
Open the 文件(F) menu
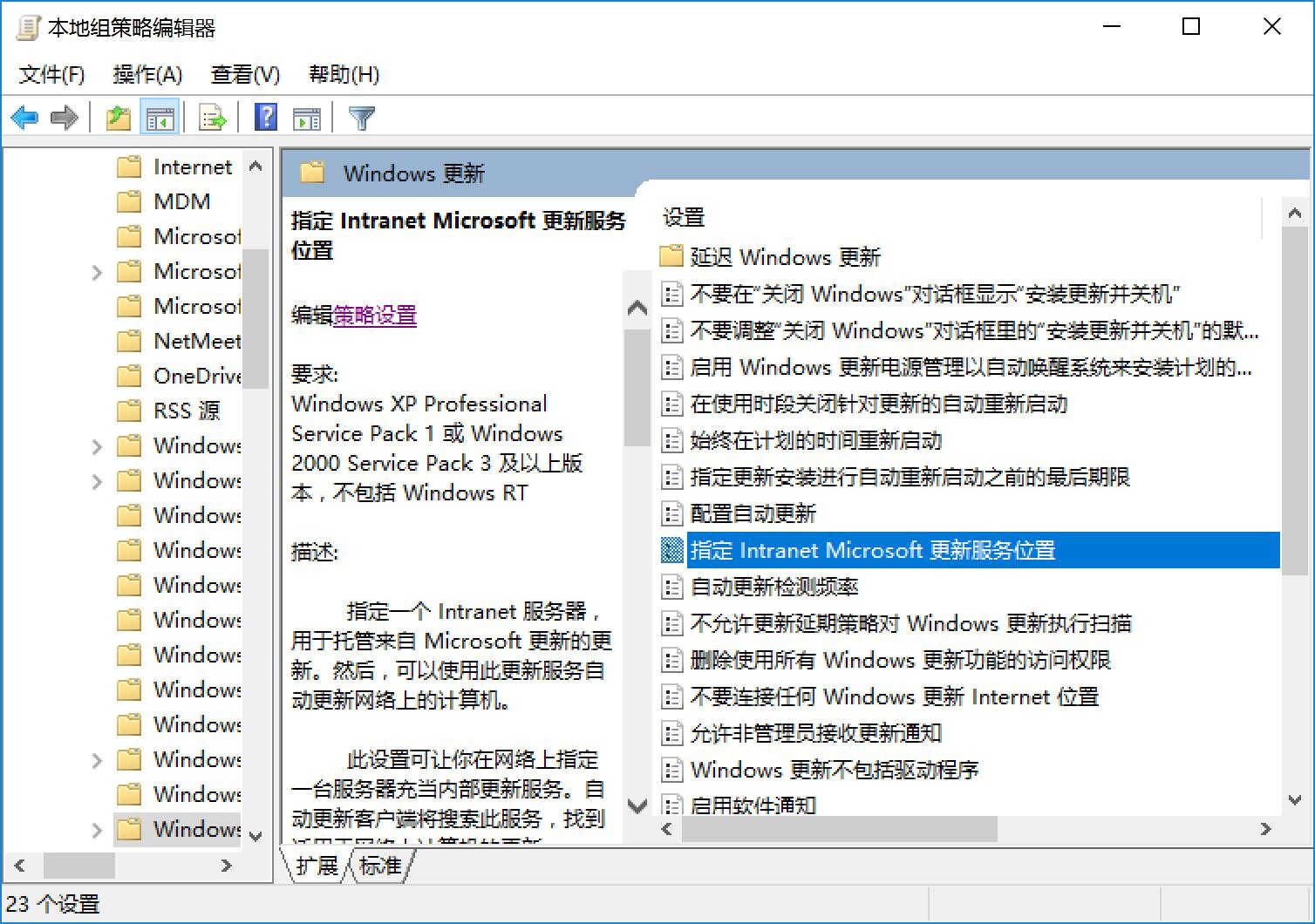click(x=51, y=75)
